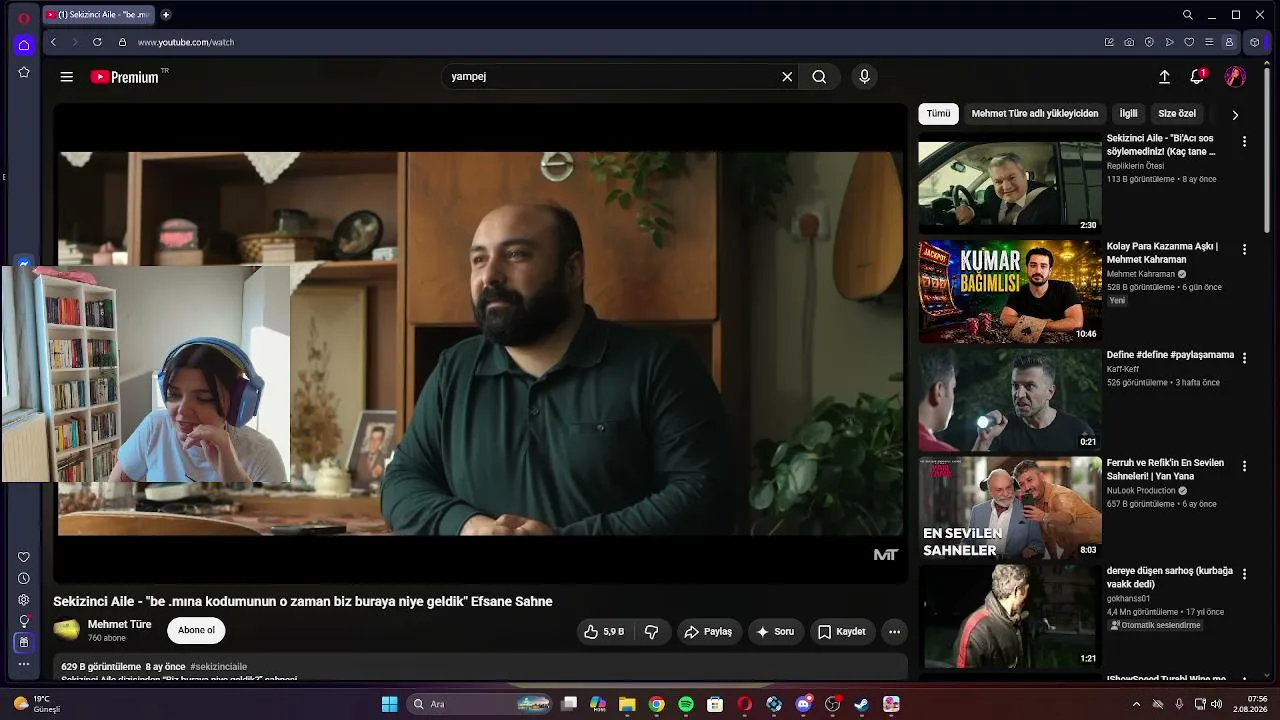Screen dimensions: 1280x720
Task: Open a new tab with the plus button
Action: 166,15
